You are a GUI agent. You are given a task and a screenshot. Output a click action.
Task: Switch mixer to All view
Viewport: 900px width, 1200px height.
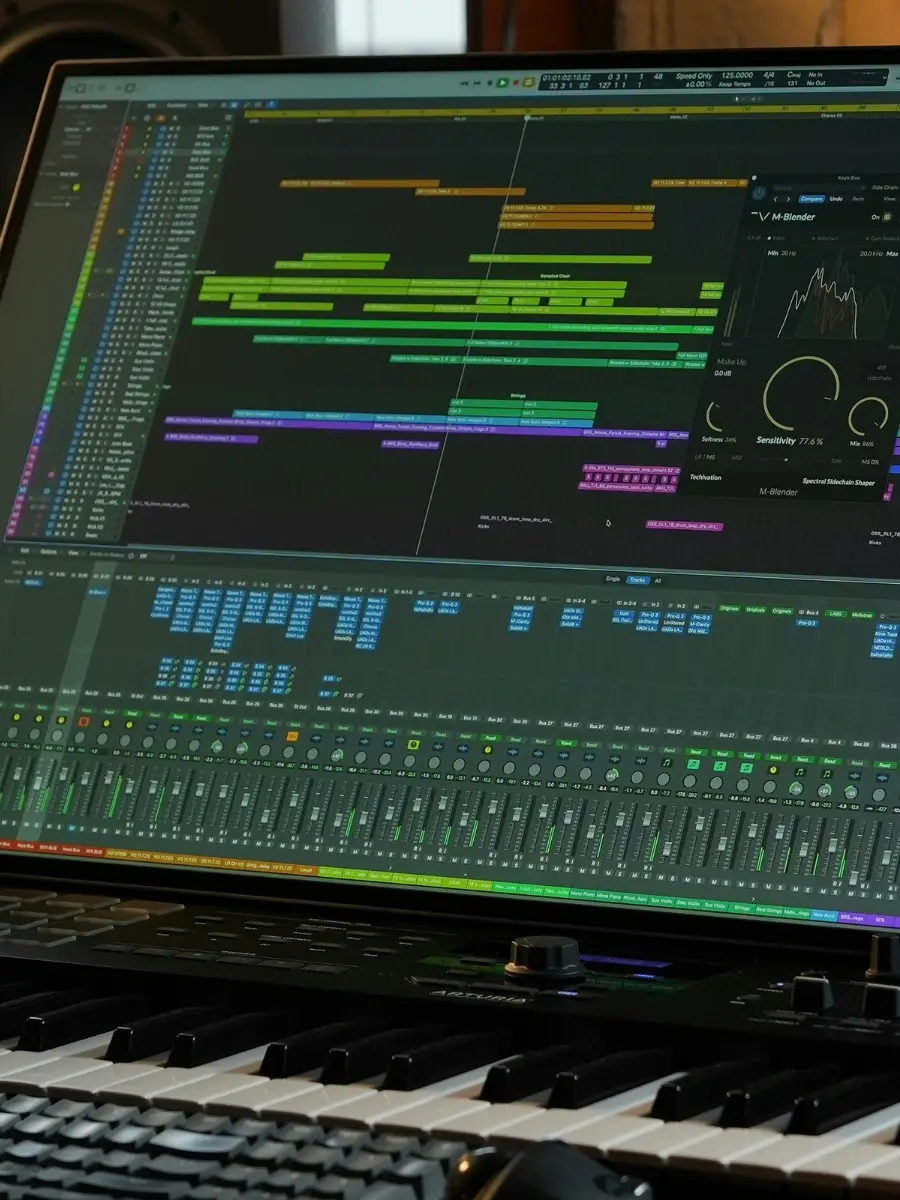657,581
